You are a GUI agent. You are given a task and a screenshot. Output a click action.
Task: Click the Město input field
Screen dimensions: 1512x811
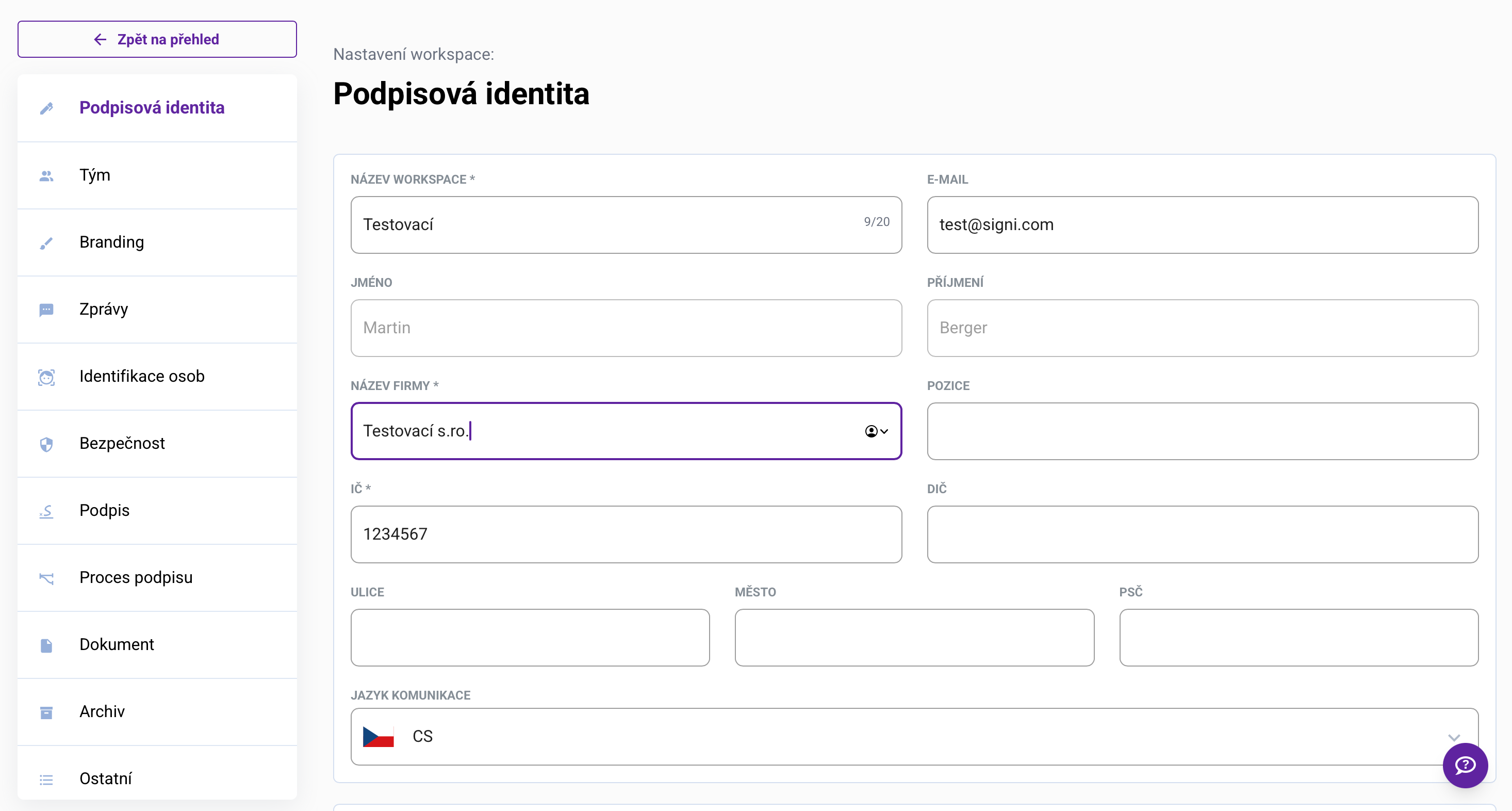[x=914, y=637]
